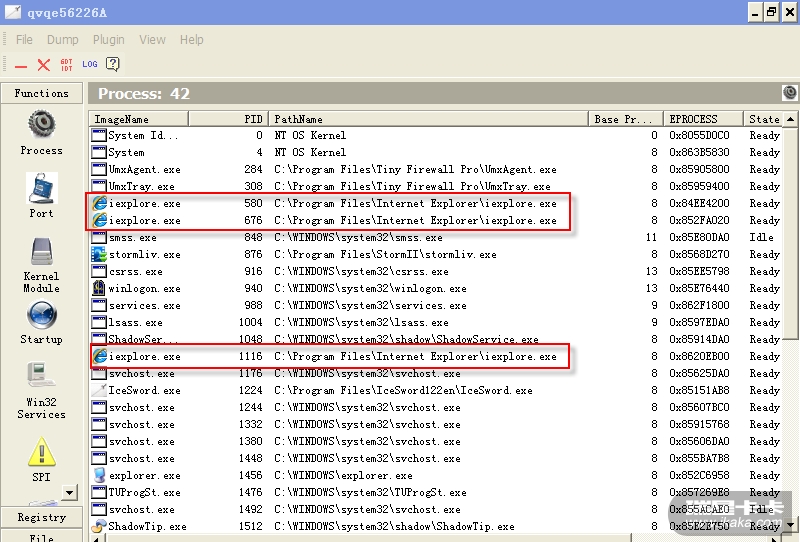Select the svchost.exe row with PID 1492
This screenshot has height=542, width=800.
coord(436,509)
